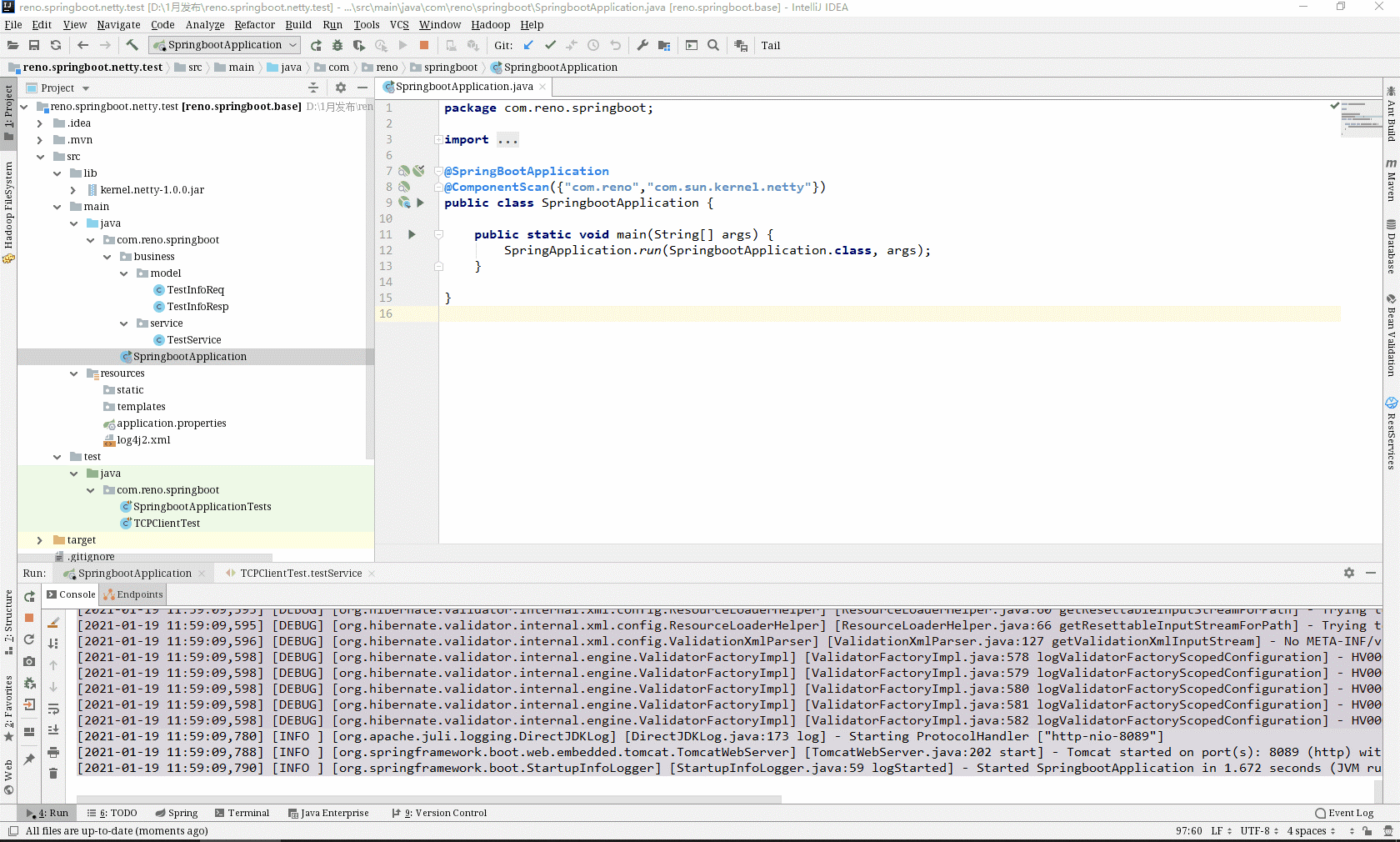Viewport: 1400px width, 842px height.
Task: Click the run gutter arrow beside the main method
Action: [x=412, y=235]
